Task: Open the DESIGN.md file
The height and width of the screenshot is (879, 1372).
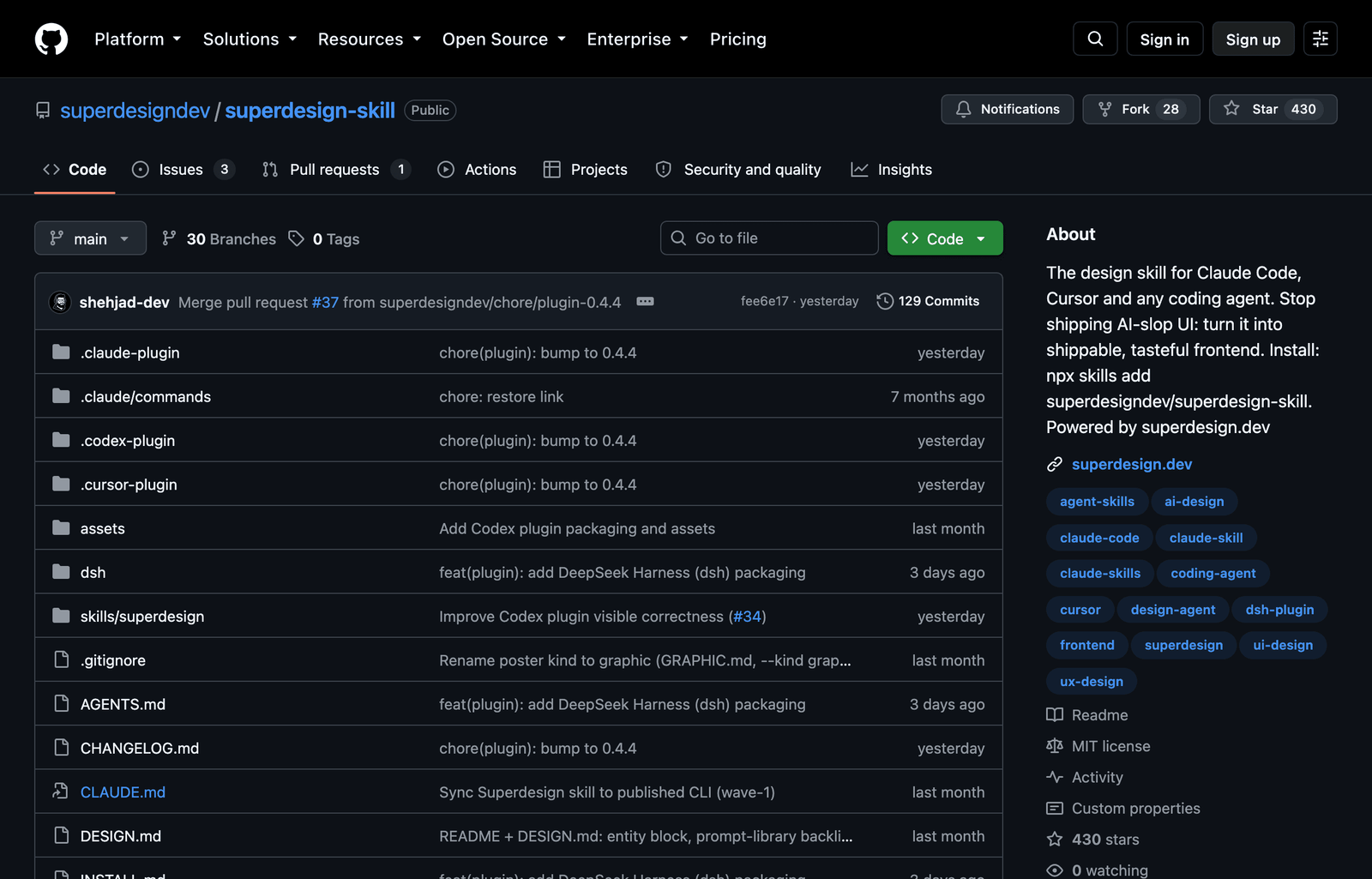Action: coord(121,836)
